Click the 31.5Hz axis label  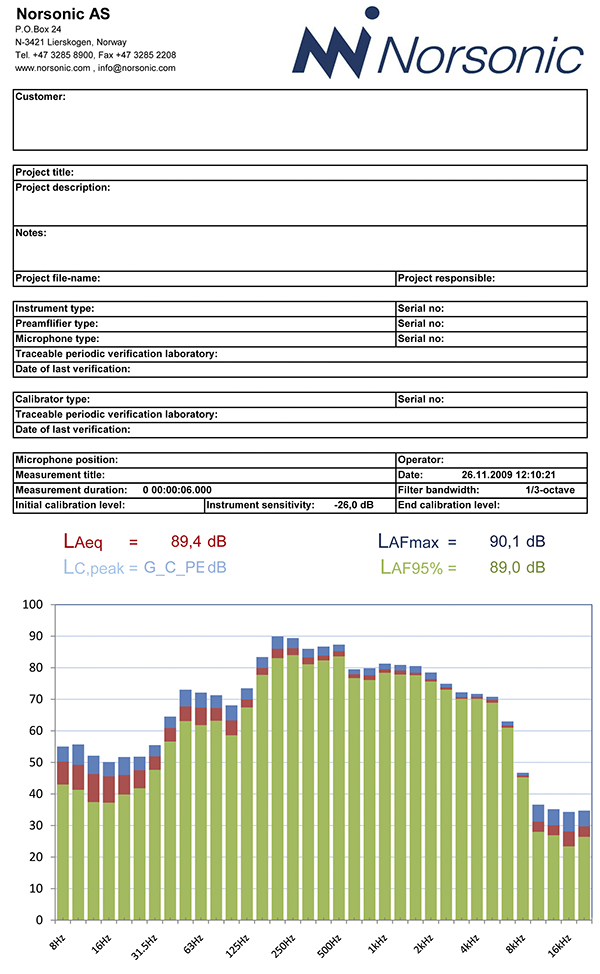[144, 947]
